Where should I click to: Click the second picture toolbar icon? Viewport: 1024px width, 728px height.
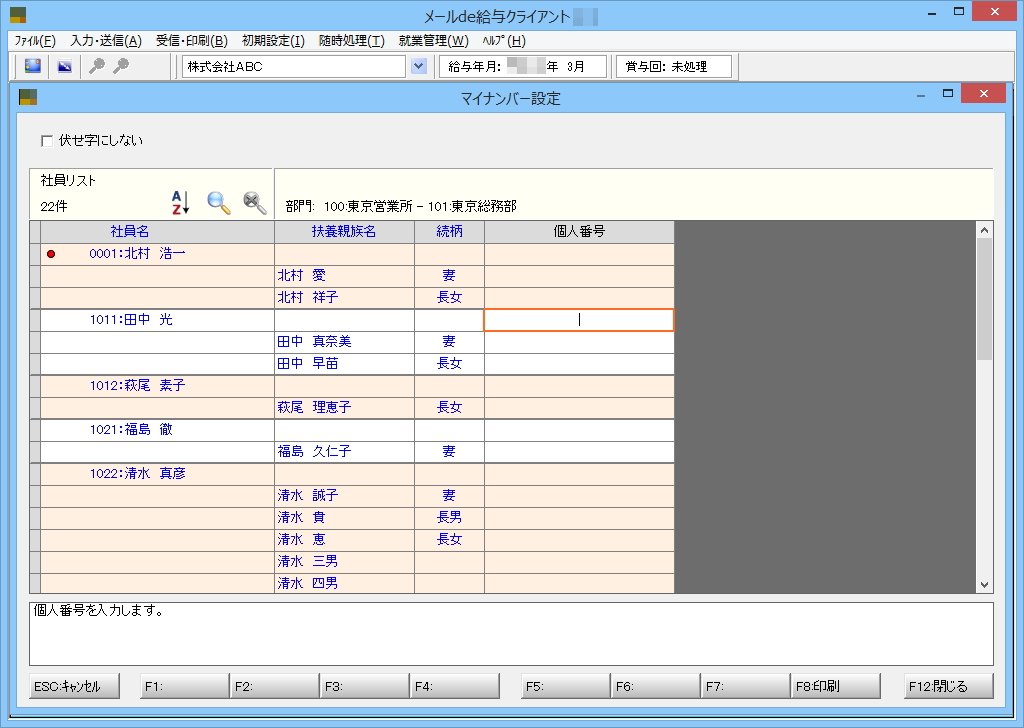pyautogui.click(x=65, y=66)
